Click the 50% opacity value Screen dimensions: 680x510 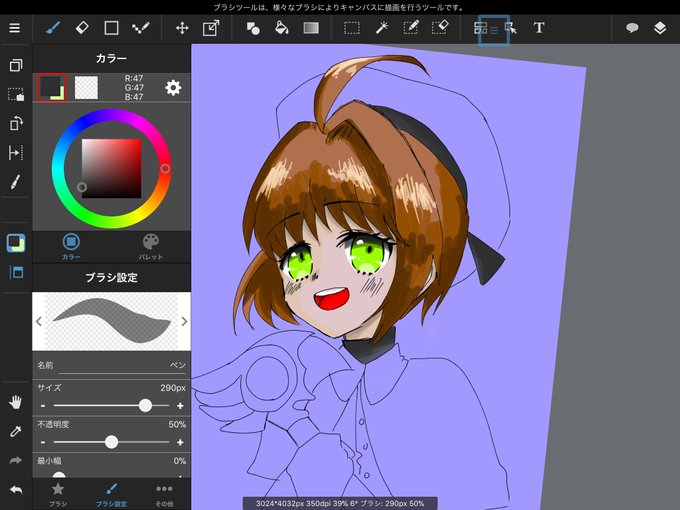[x=177, y=424]
